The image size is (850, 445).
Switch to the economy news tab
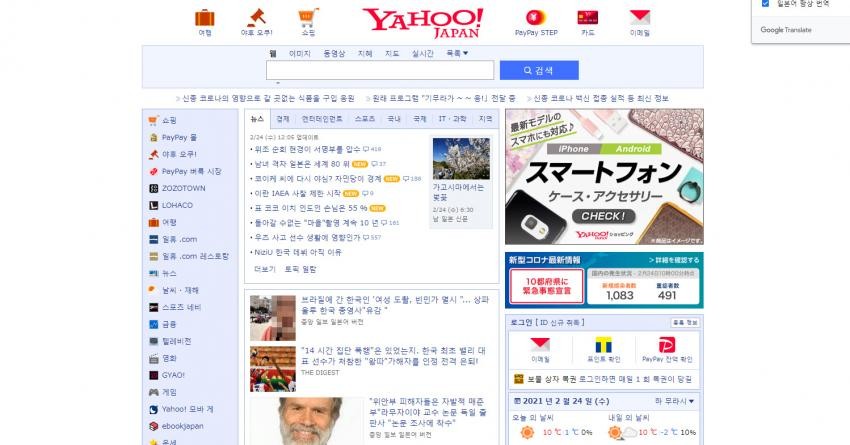pos(282,119)
